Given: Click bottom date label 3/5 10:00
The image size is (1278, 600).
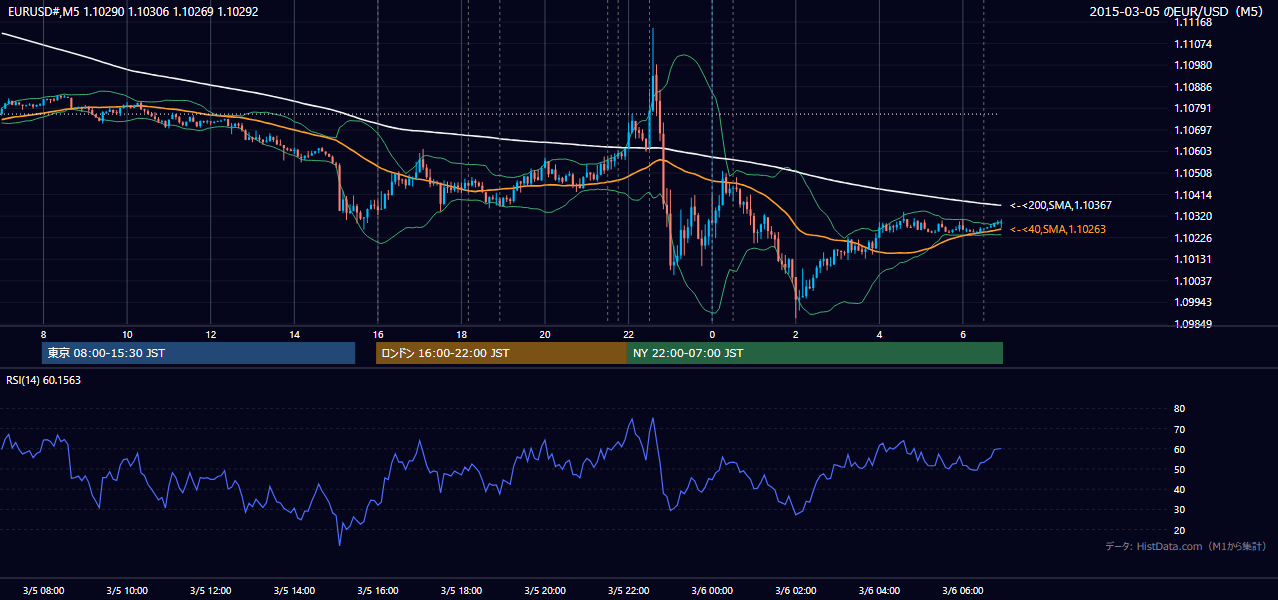Looking at the screenshot, I should [127, 591].
